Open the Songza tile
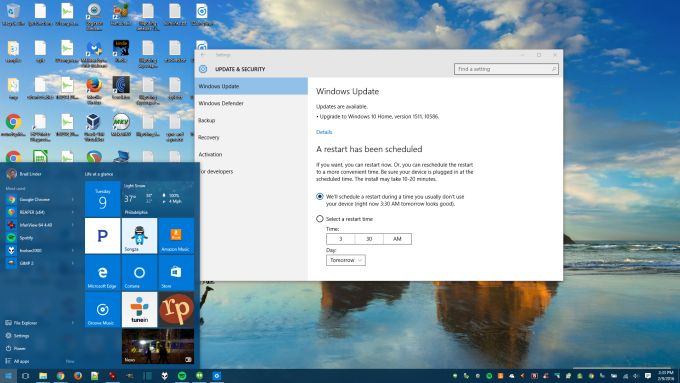The height and width of the screenshot is (383, 680). [139, 236]
